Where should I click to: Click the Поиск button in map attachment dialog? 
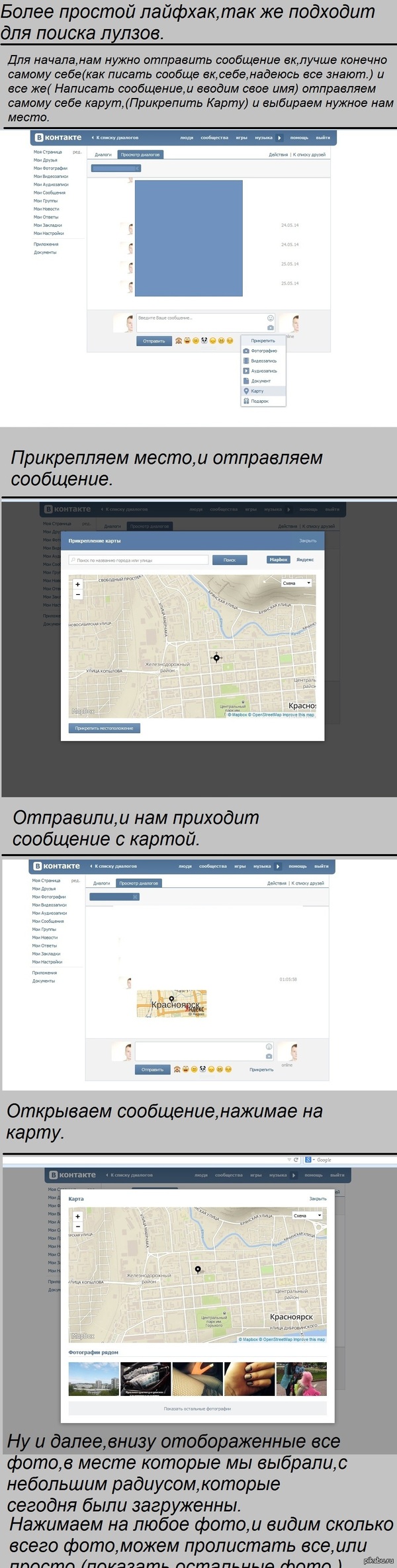pos(230,560)
